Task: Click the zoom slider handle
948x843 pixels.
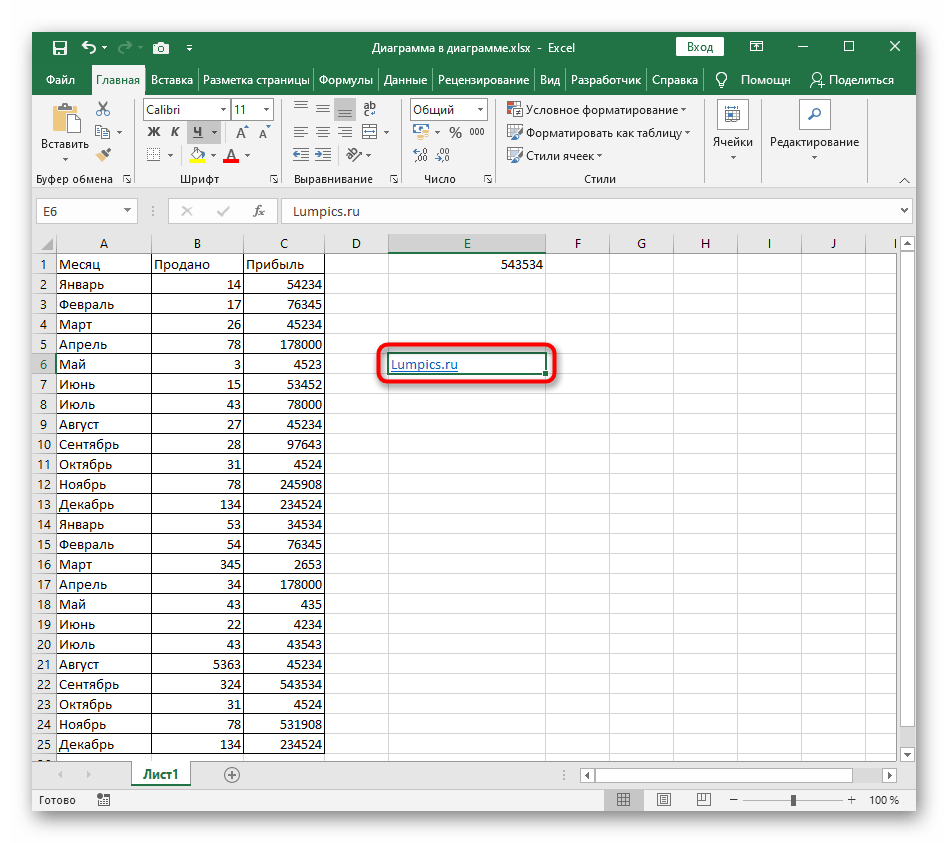Action: click(x=793, y=800)
